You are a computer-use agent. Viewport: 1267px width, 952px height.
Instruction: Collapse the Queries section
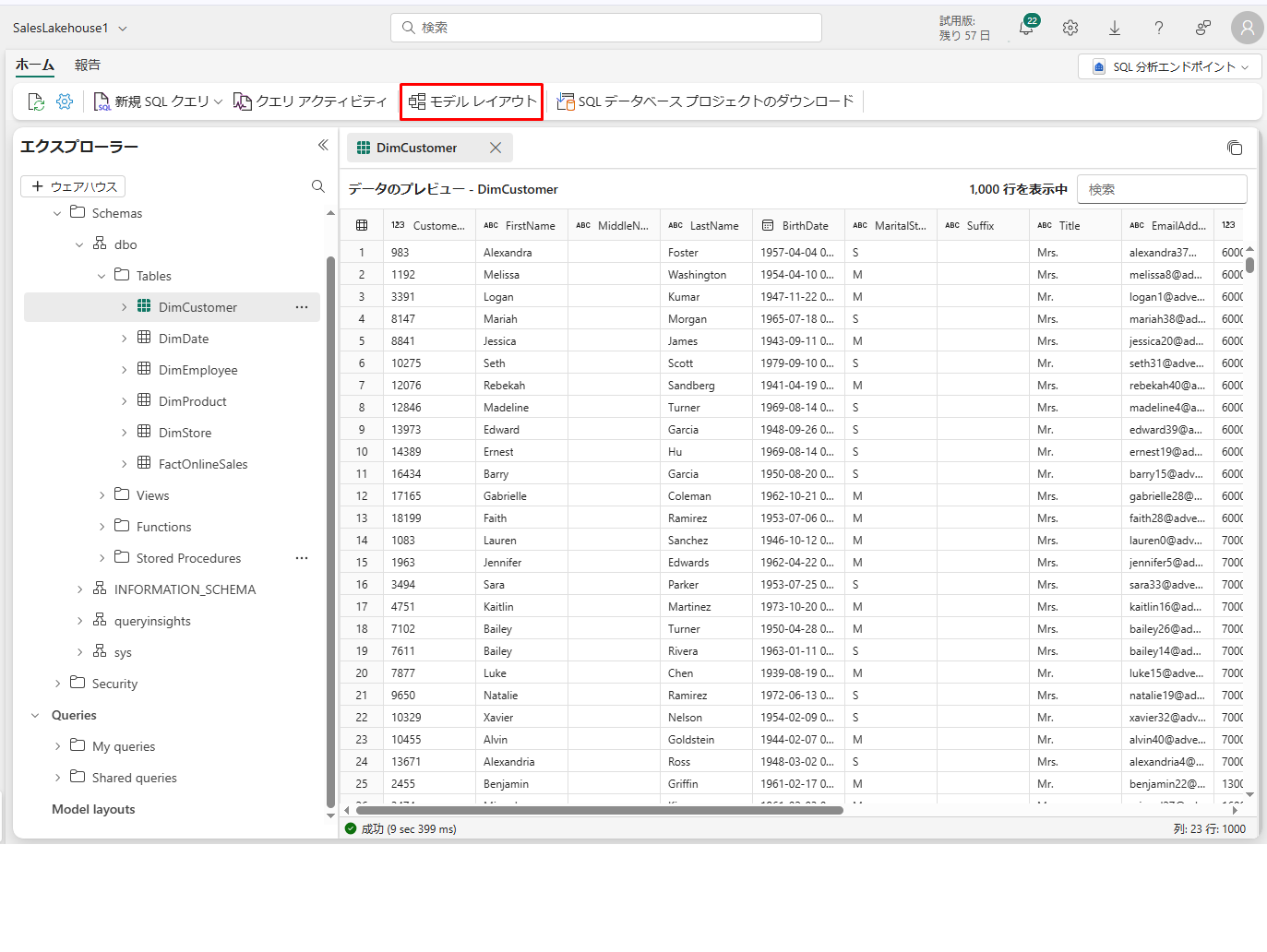(35, 715)
